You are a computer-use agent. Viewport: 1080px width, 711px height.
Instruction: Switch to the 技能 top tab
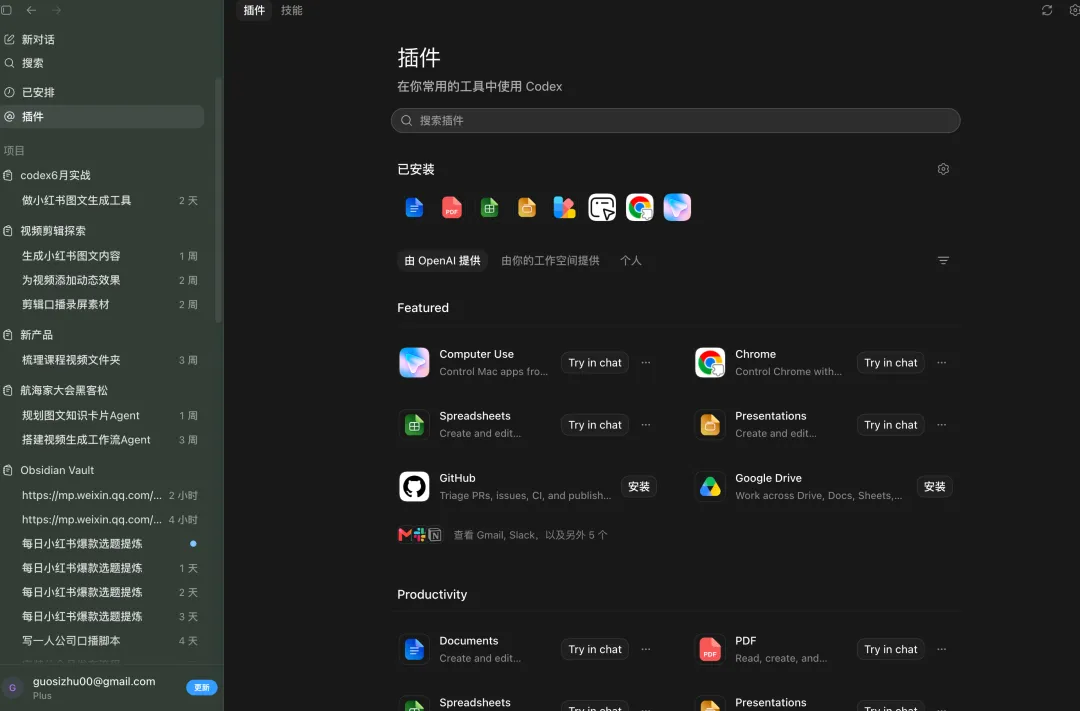[292, 10]
